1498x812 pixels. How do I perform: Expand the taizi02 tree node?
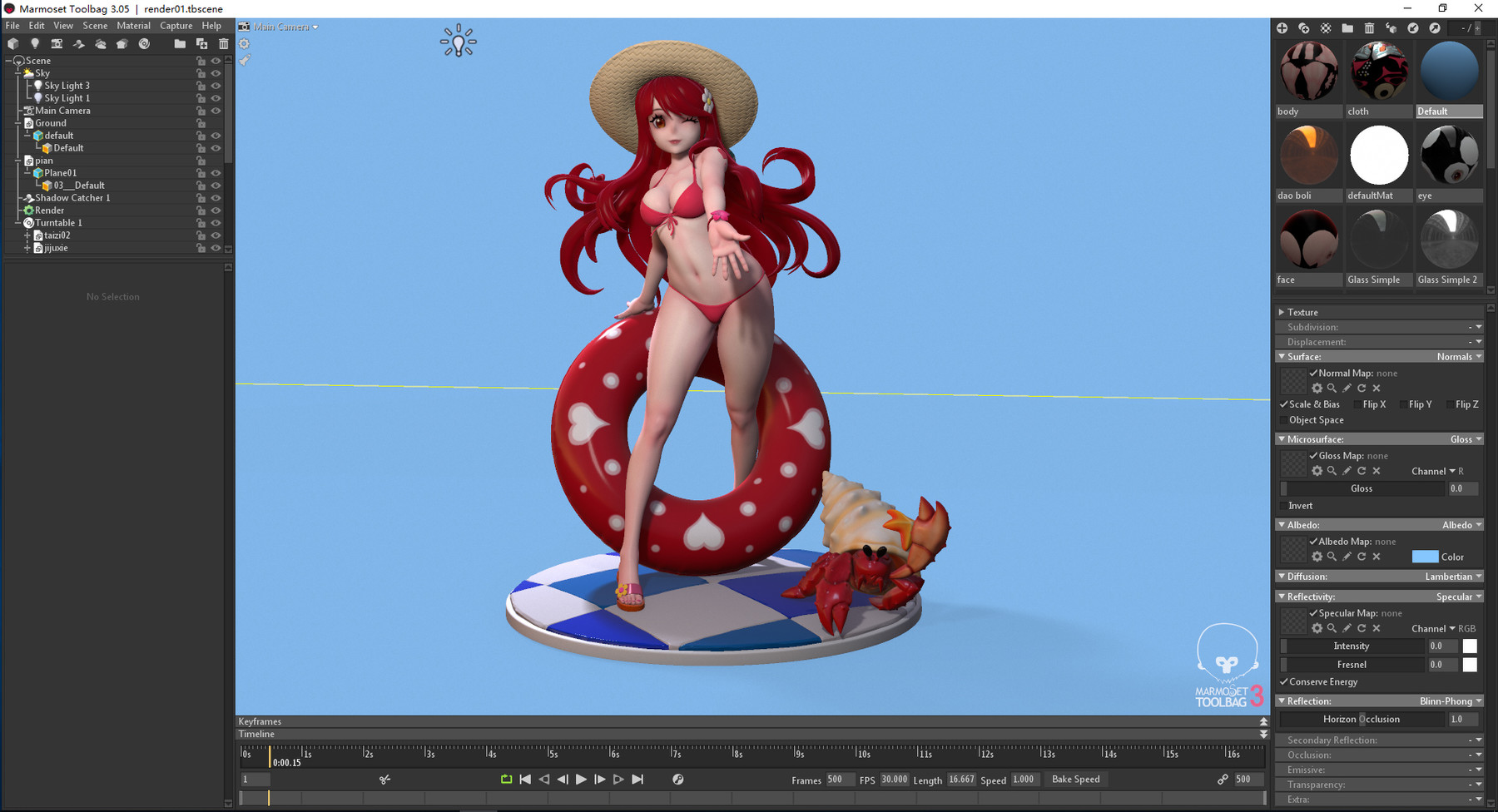coord(27,235)
